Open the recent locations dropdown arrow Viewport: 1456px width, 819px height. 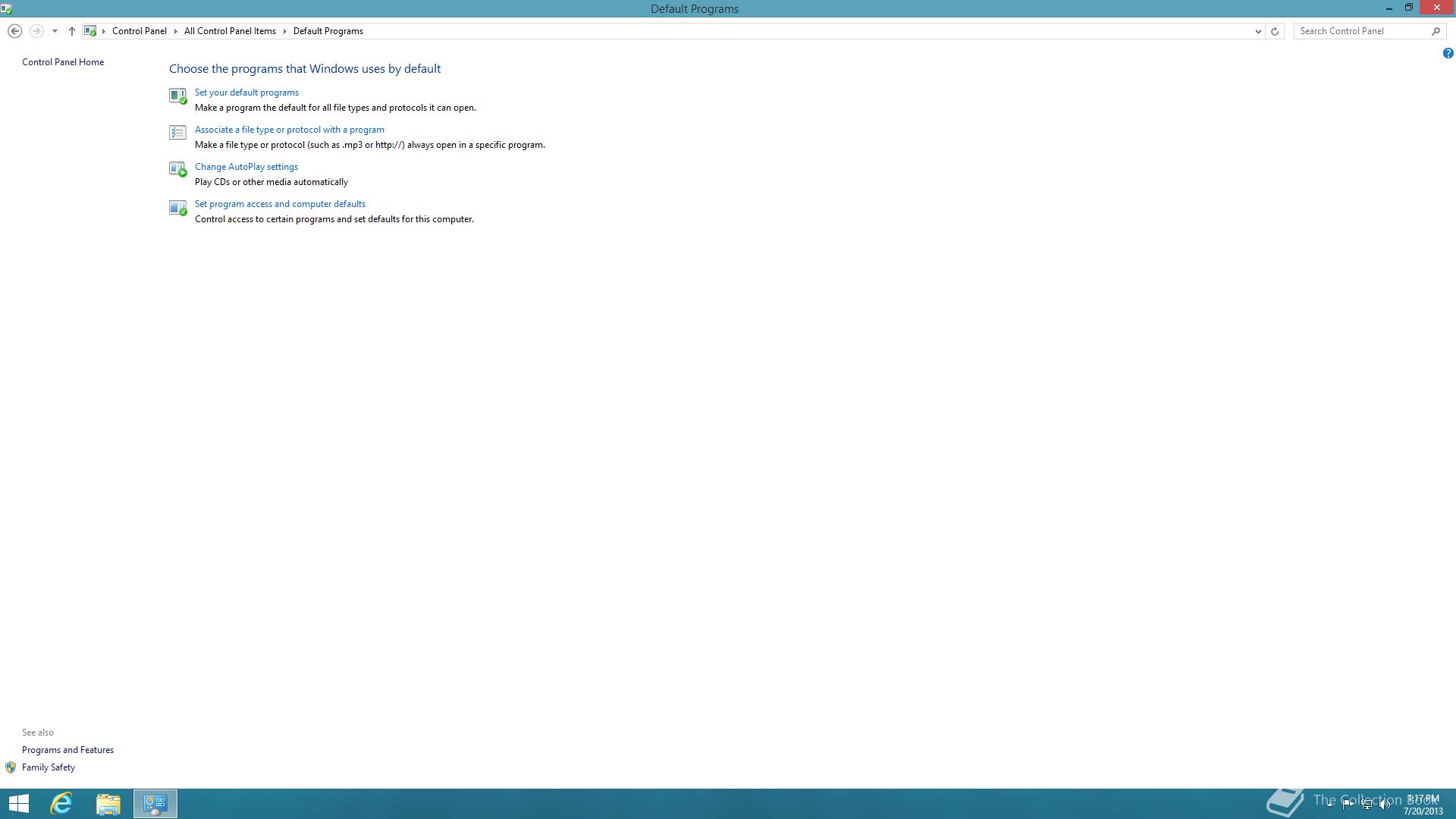[55, 31]
